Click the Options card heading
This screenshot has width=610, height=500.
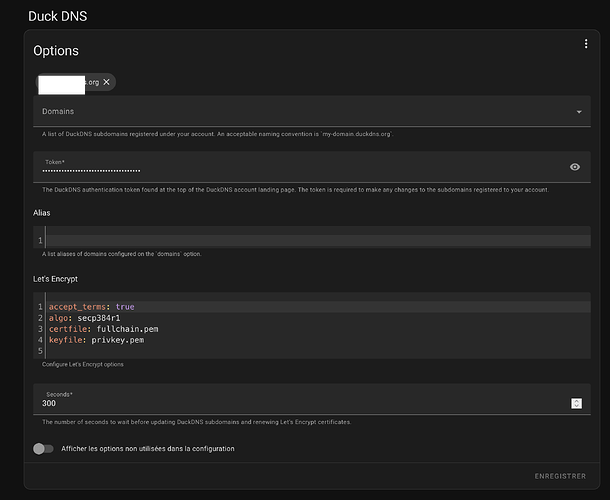tap(56, 51)
